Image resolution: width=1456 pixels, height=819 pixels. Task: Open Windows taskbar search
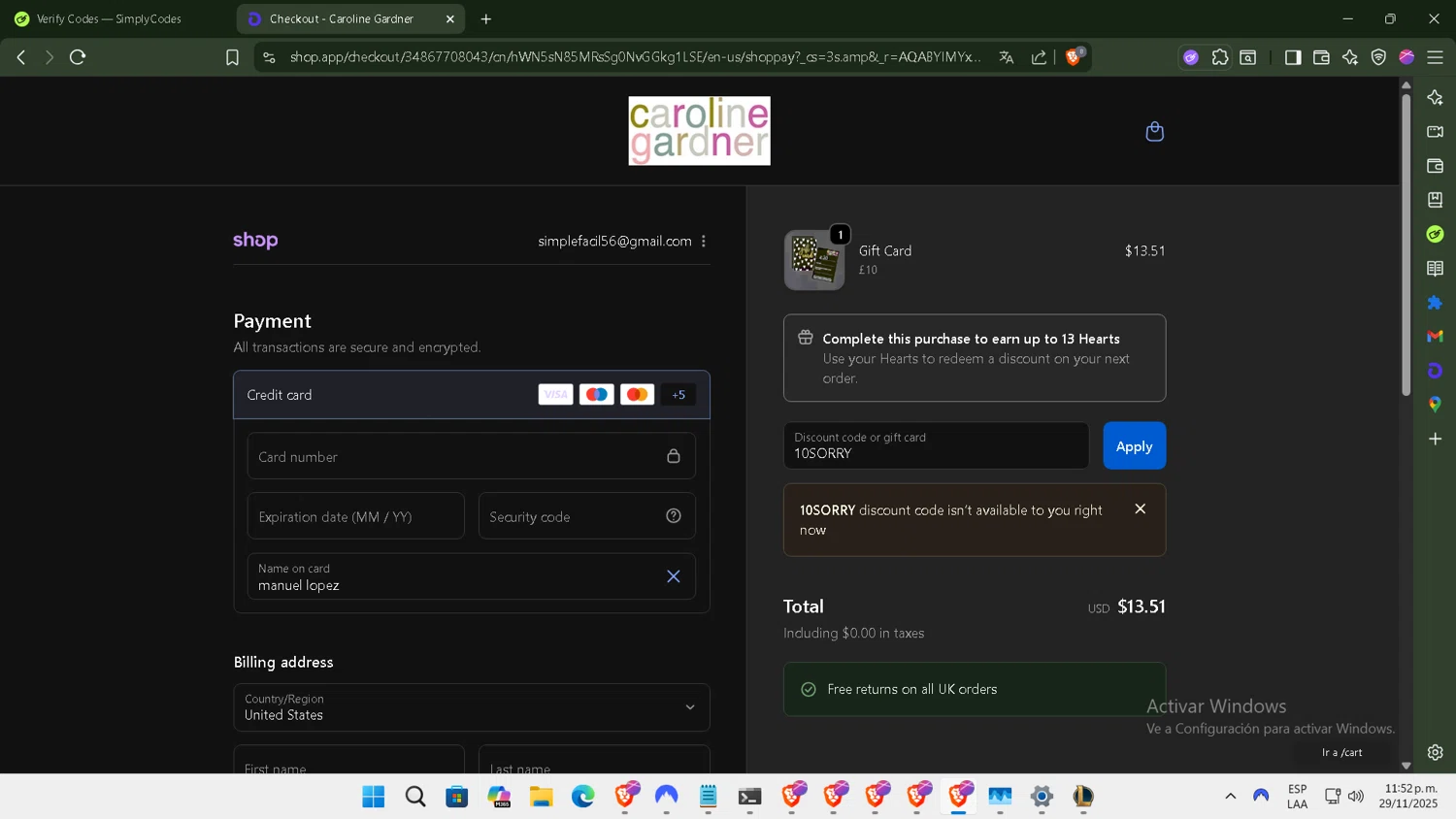[x=415, y=797]
